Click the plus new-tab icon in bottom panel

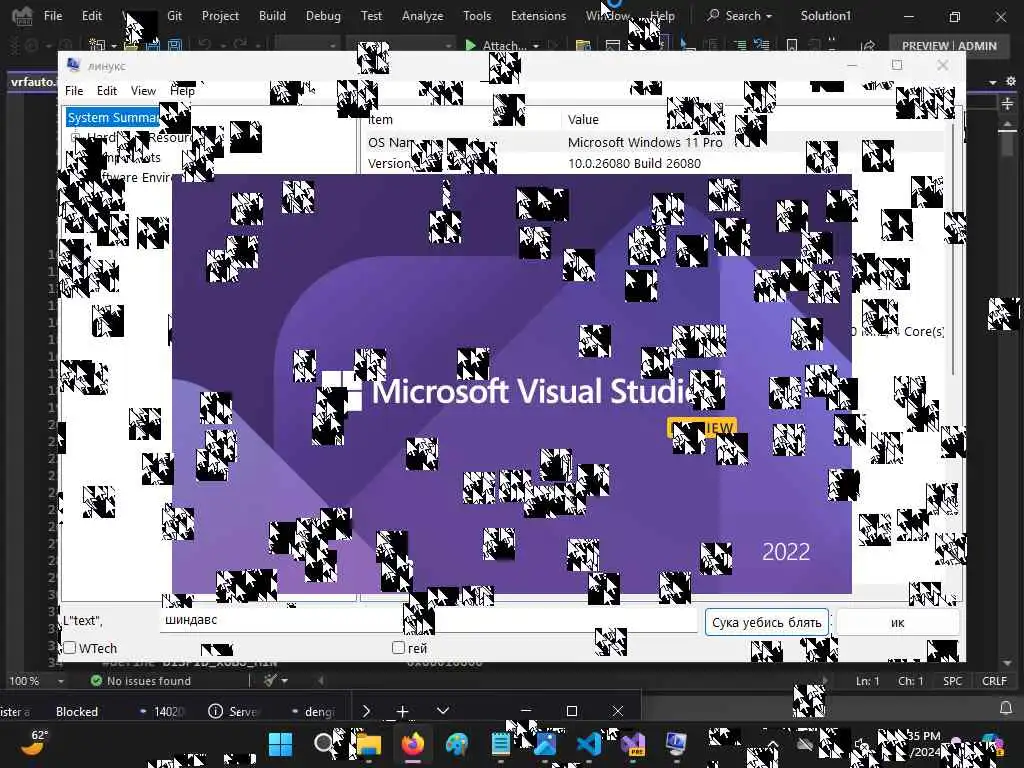402,711
